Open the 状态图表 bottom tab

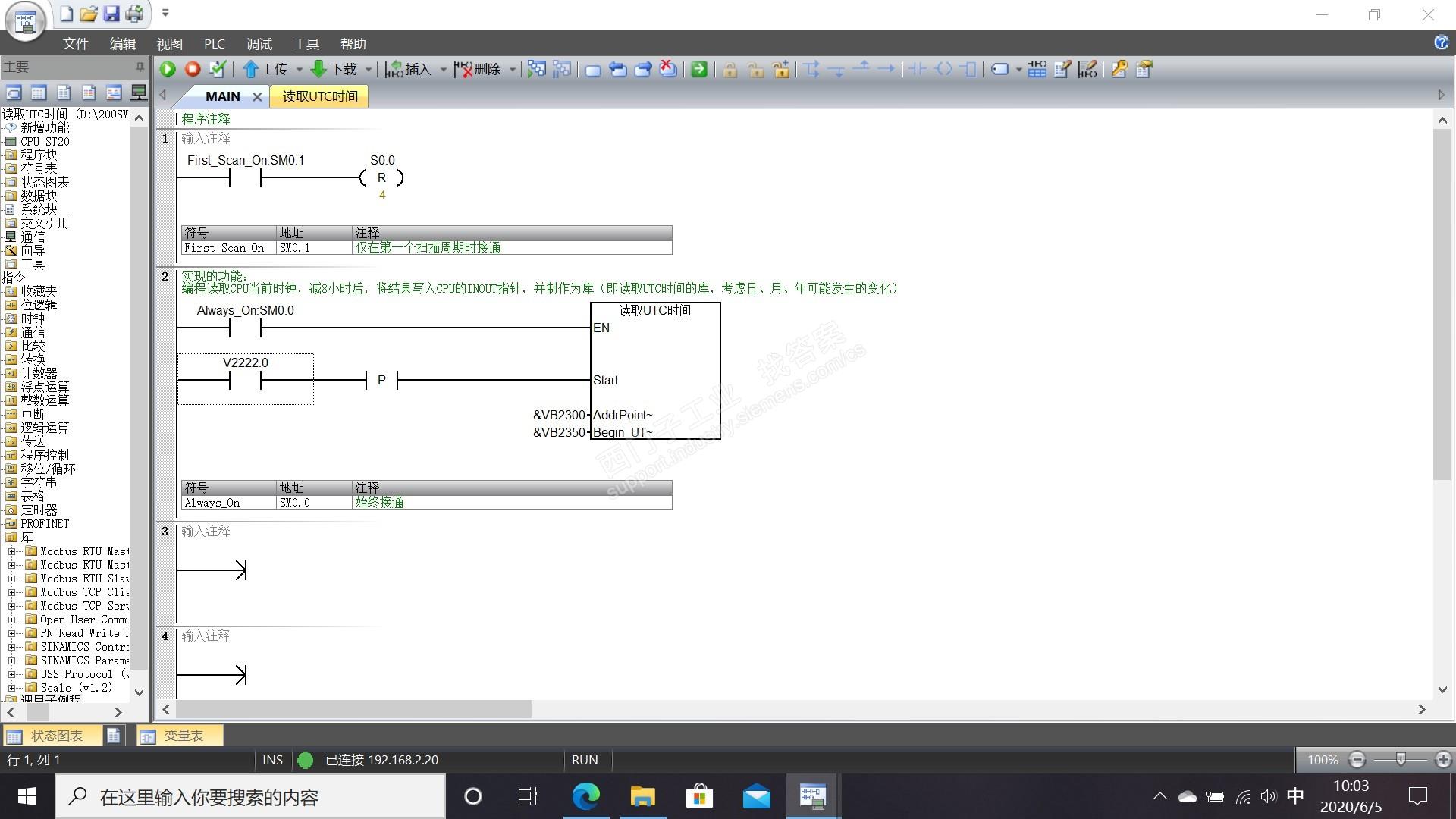pos(55,736)
